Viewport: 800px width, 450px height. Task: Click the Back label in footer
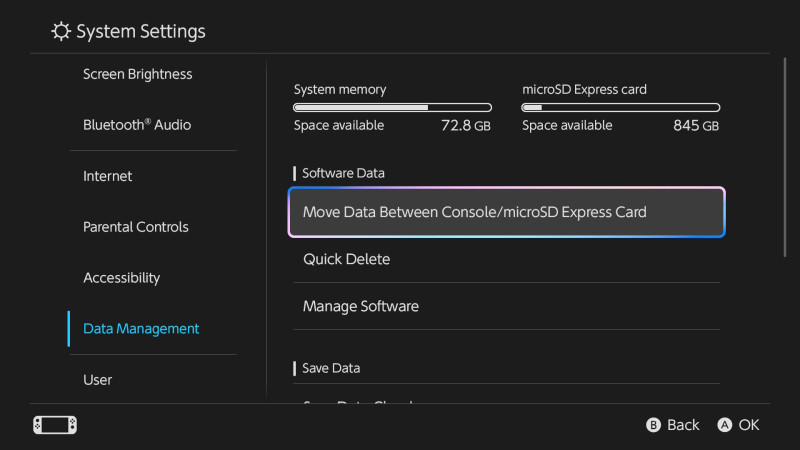click(x=683, y=425)
